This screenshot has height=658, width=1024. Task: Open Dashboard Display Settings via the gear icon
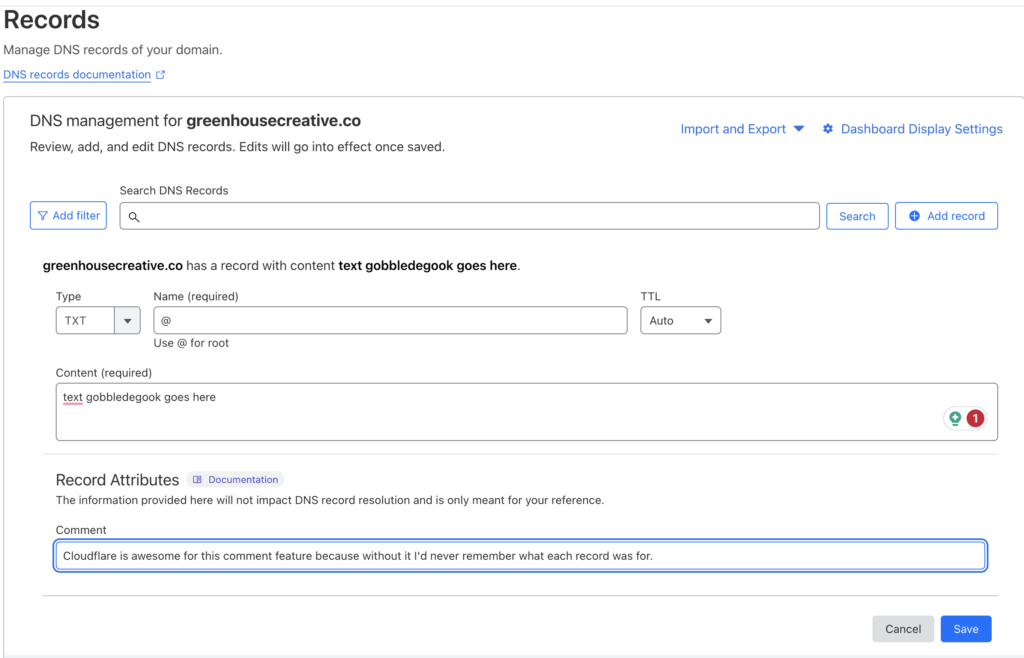828,128
